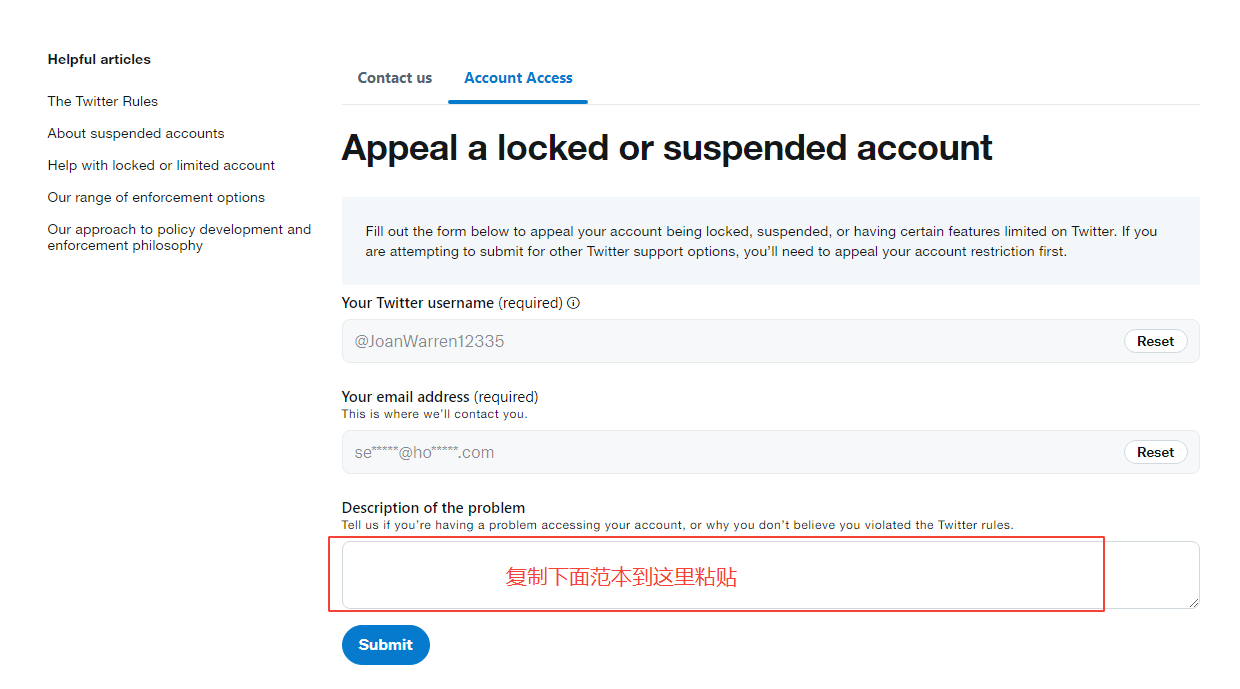Click the Appeal a locked or suspended account heading

[667, 148]
